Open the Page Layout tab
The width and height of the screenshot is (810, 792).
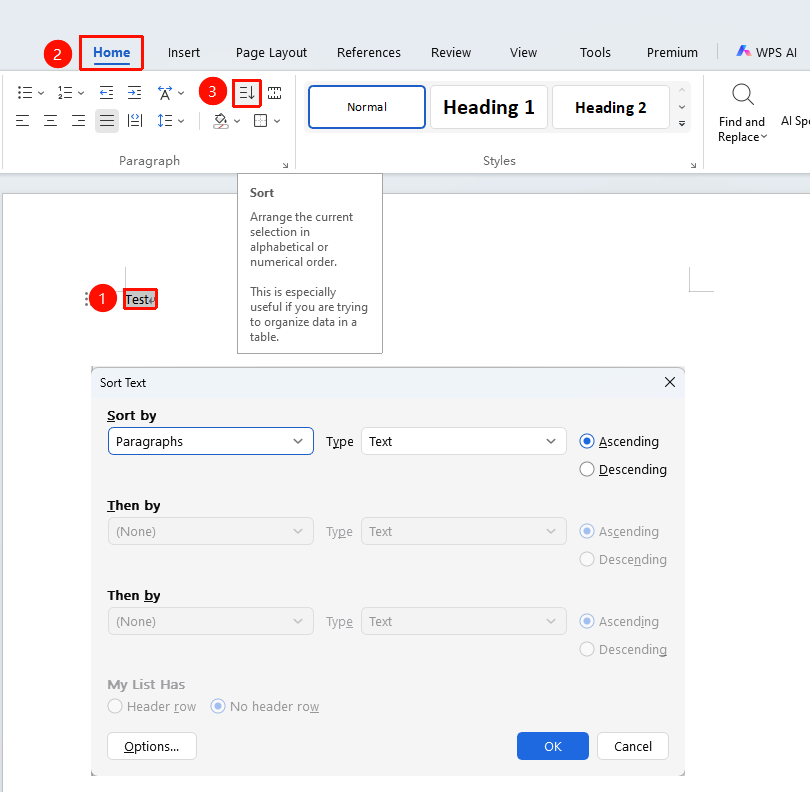point(271,53)
